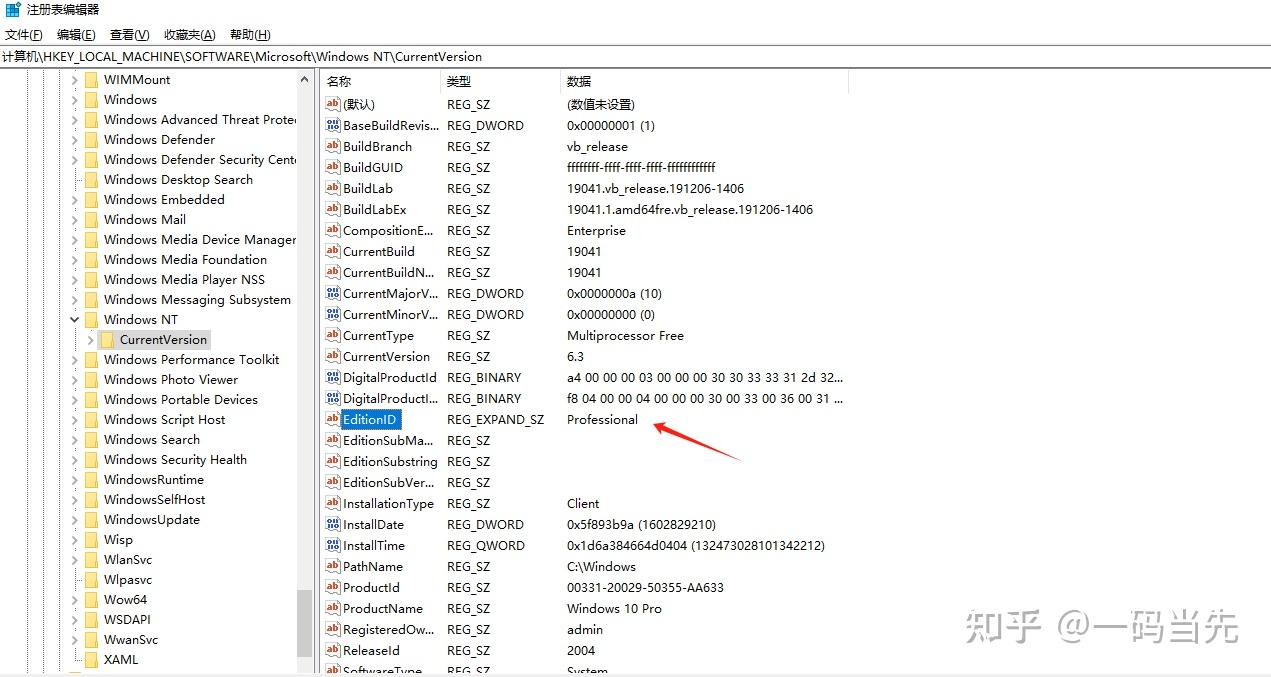This screenshot has height=677, width=1271.
Task: Open the 收藏夹(A) menu
Action: click(x=189, y=34)
